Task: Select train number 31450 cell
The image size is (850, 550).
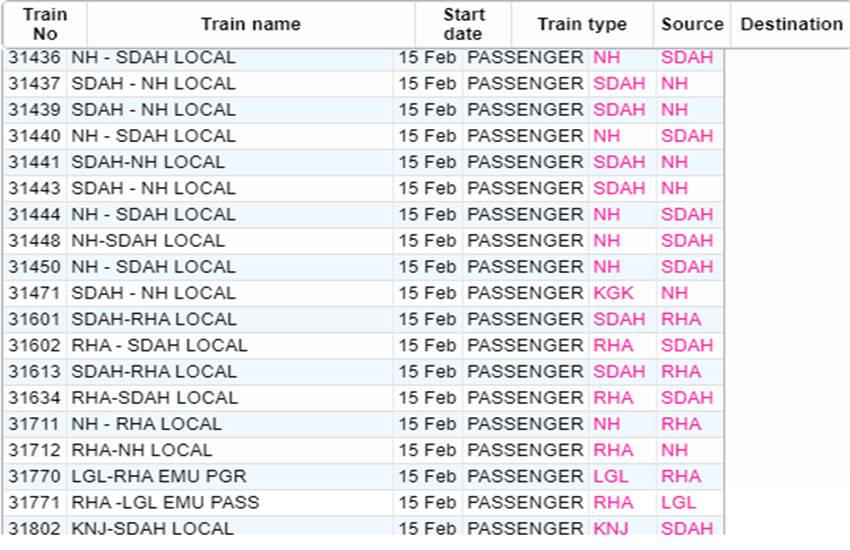Action: pos(35,267)
